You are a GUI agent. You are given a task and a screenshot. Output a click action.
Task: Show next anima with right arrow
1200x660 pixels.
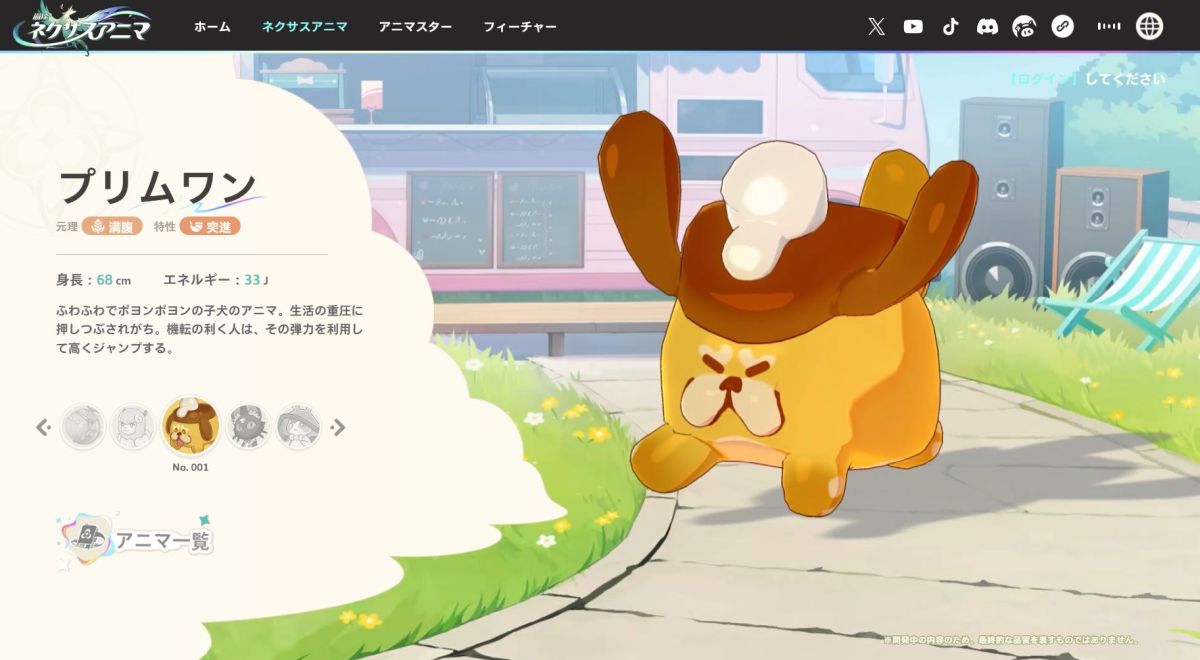(338, 427)
